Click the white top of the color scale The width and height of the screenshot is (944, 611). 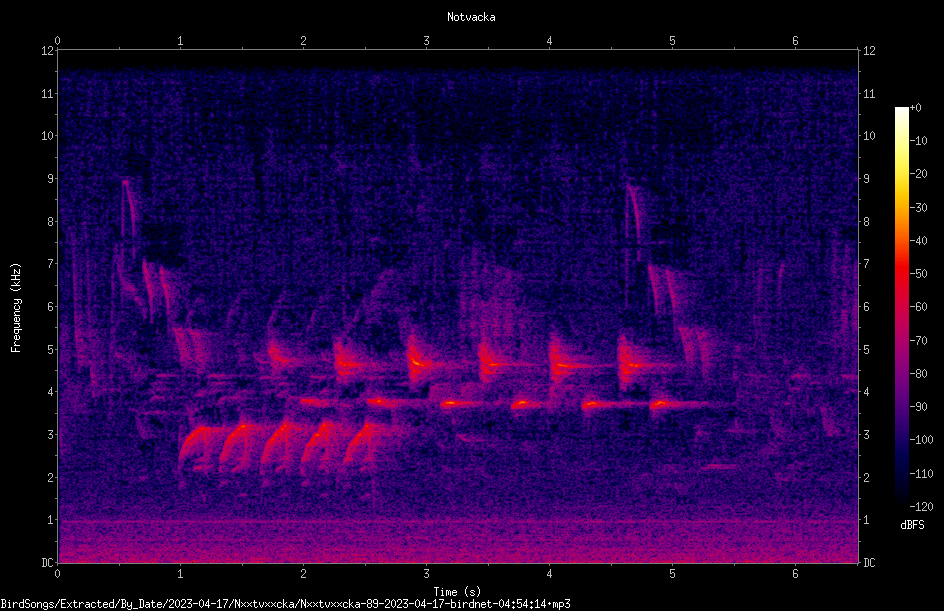coord(901,113)
